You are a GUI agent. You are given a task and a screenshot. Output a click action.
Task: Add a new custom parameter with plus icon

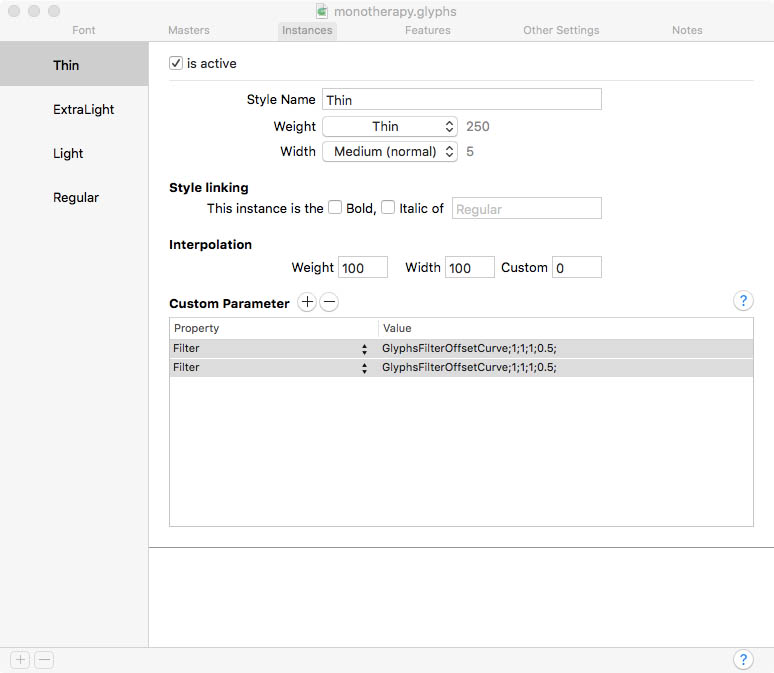[x=307, y=302]
